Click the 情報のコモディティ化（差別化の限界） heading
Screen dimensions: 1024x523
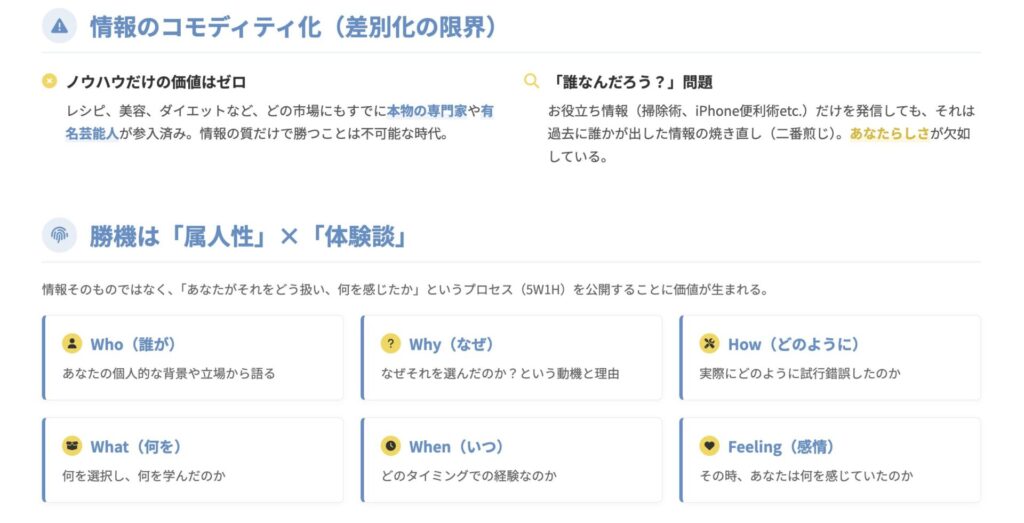point(293,27)
